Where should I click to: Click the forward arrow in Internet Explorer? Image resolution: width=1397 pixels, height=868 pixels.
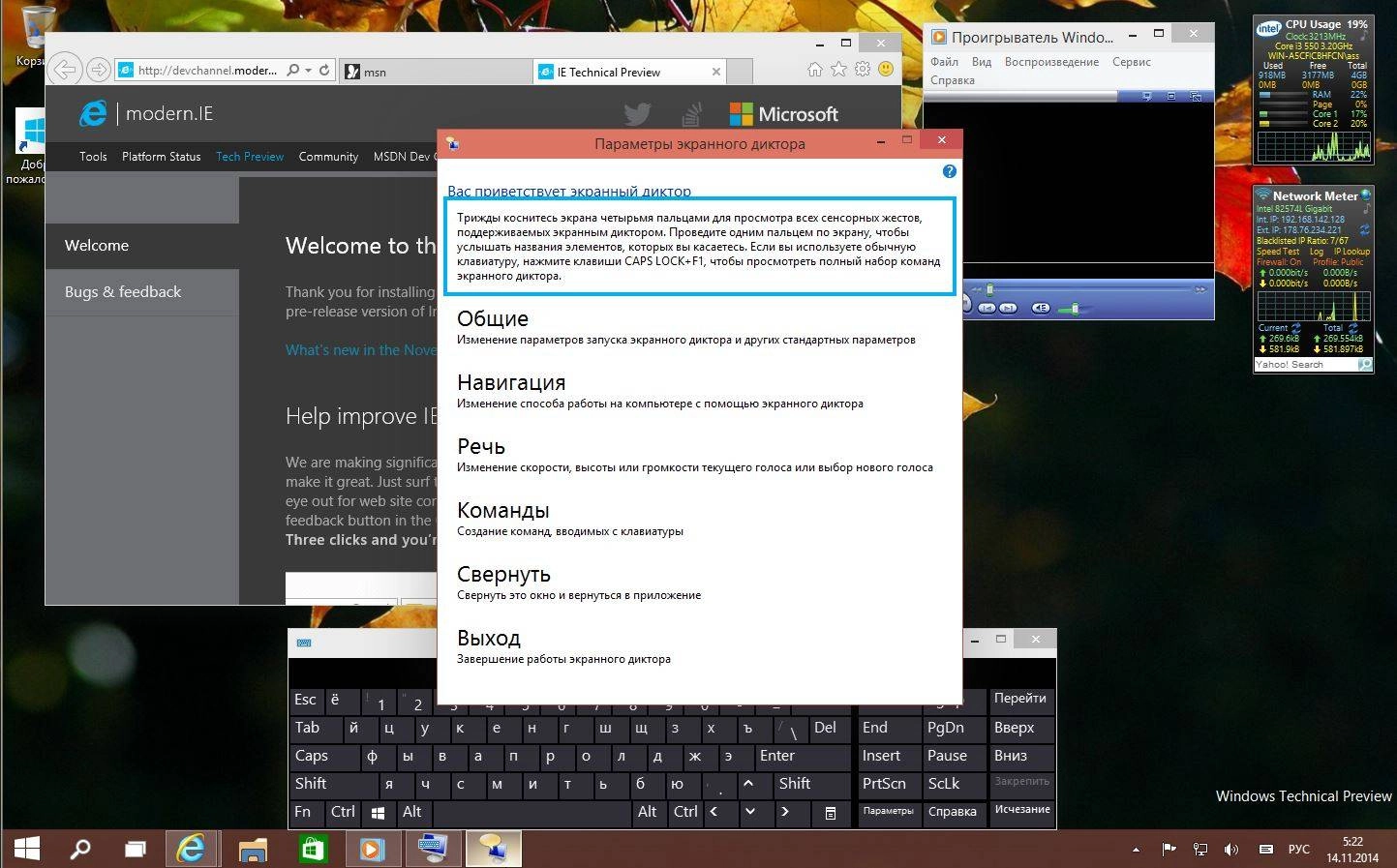tap(98, 70)
